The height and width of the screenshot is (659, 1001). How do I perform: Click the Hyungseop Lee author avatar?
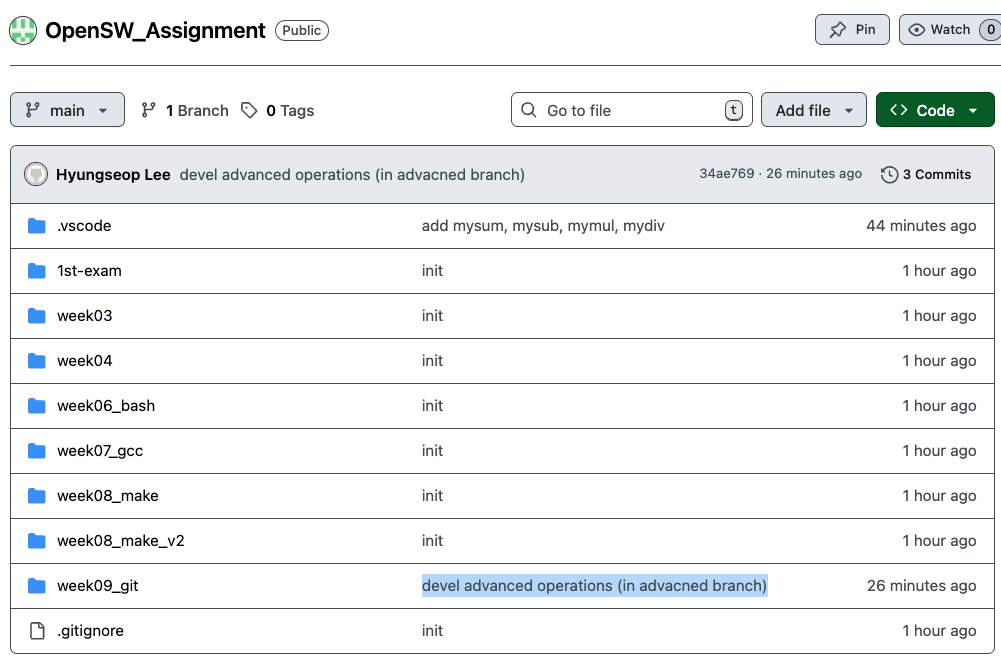(x=36, y=174)
